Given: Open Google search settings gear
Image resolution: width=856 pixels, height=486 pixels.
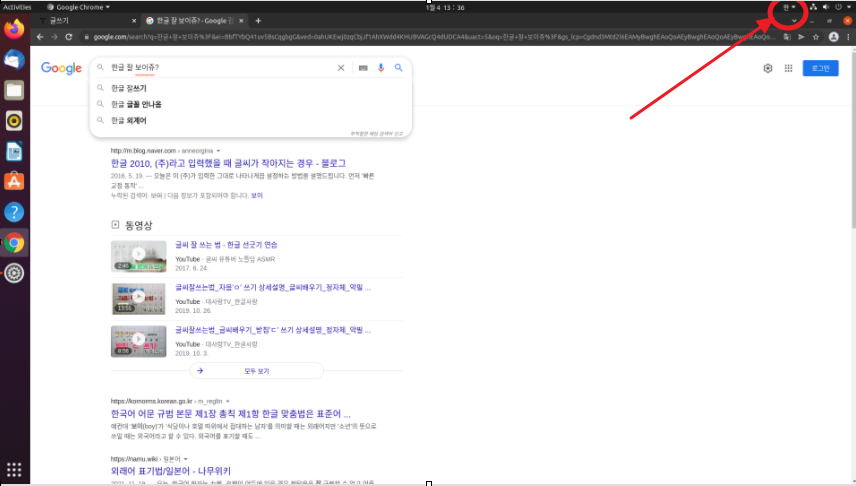Looking at the screenshot, I should (768, 68).
